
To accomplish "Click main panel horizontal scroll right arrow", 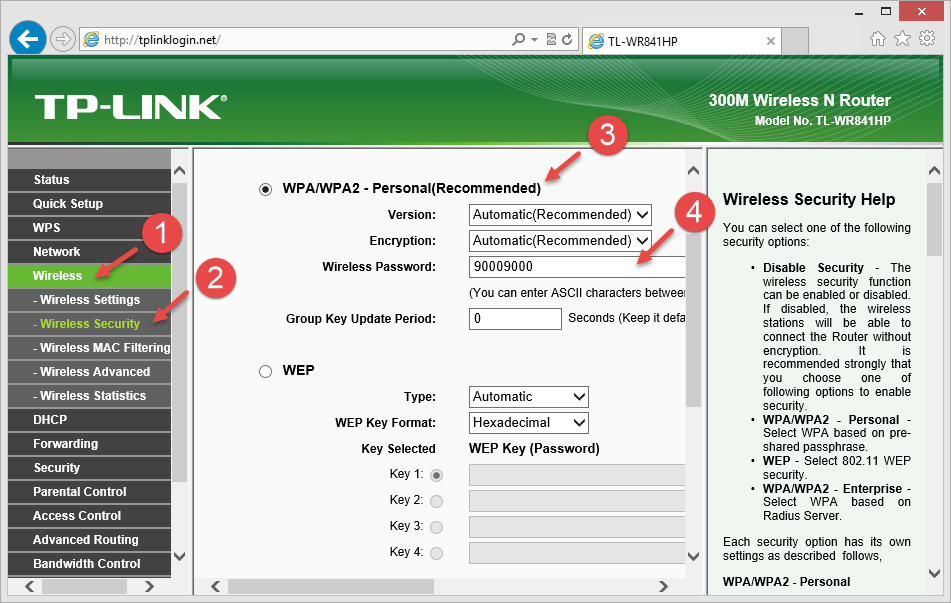I will pos(663,587).
